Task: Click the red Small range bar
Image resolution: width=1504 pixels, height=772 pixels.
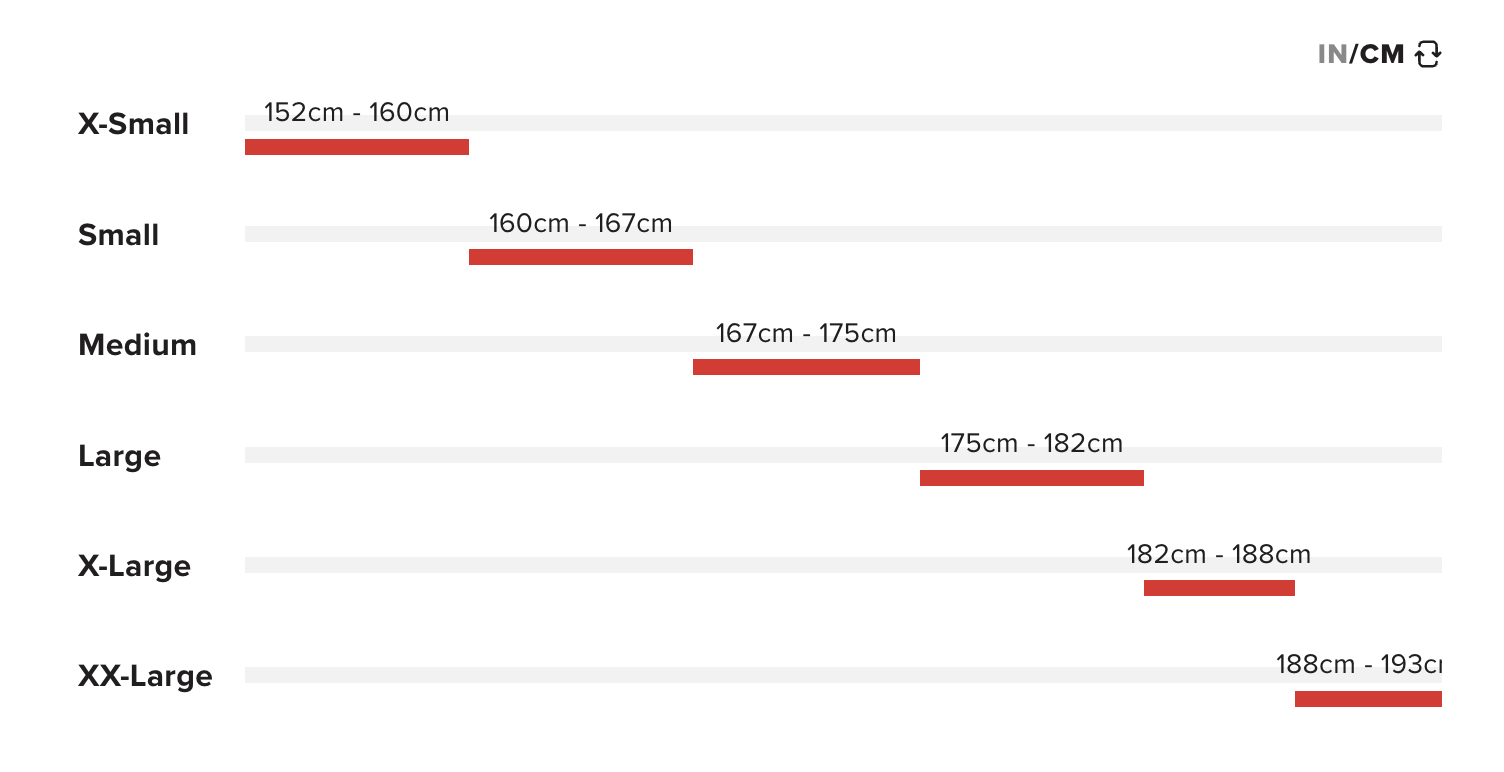Action: [x=581, y=257]
